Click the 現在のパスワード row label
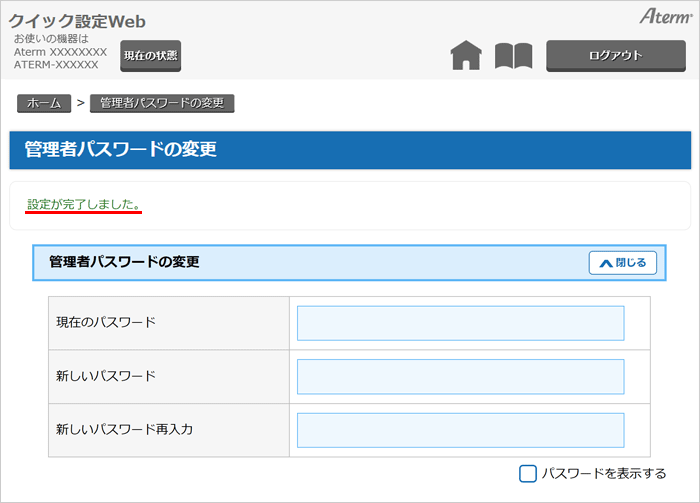 (106, 322)
